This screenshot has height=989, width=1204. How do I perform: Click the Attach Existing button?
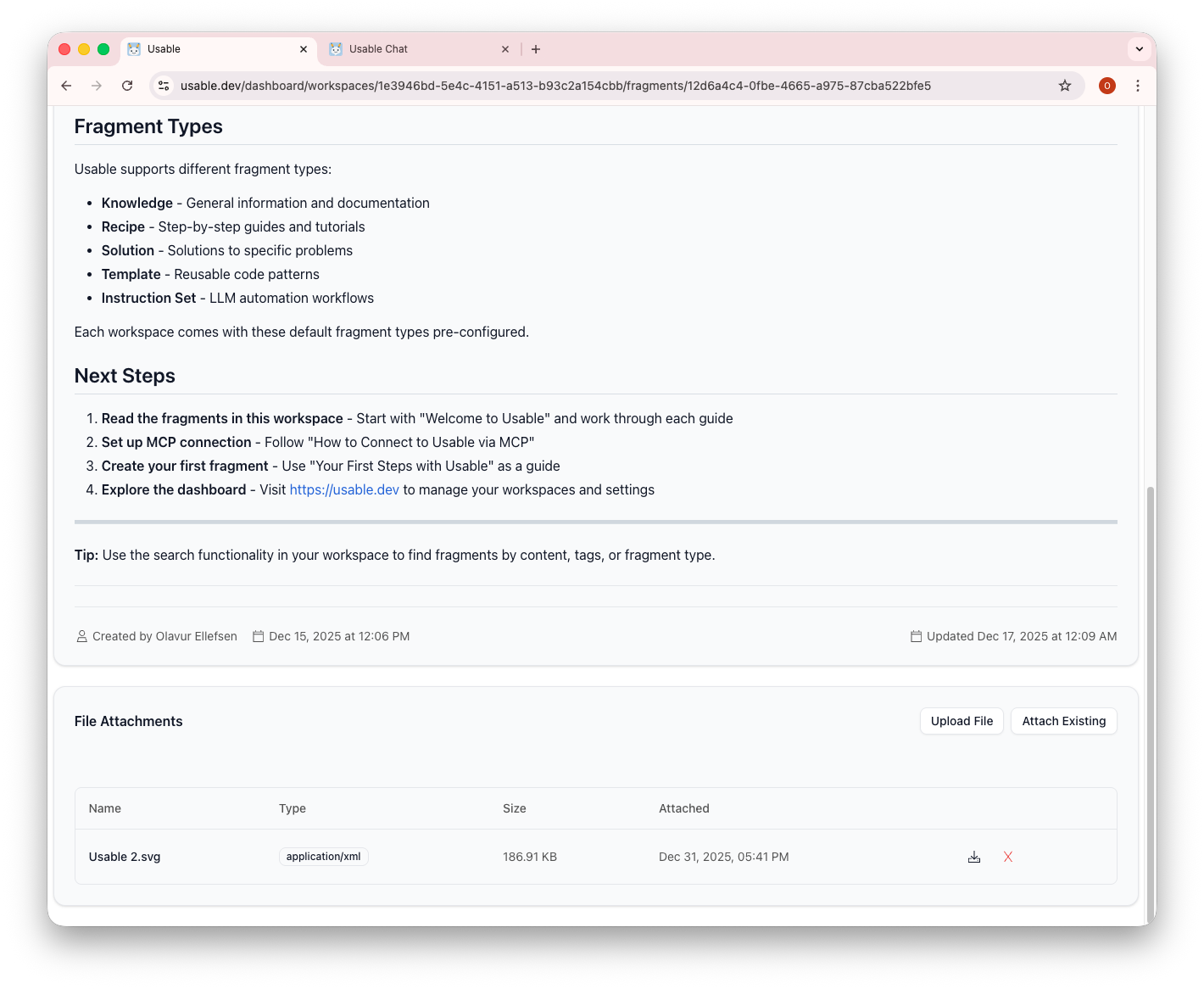tap(1063, 721)
